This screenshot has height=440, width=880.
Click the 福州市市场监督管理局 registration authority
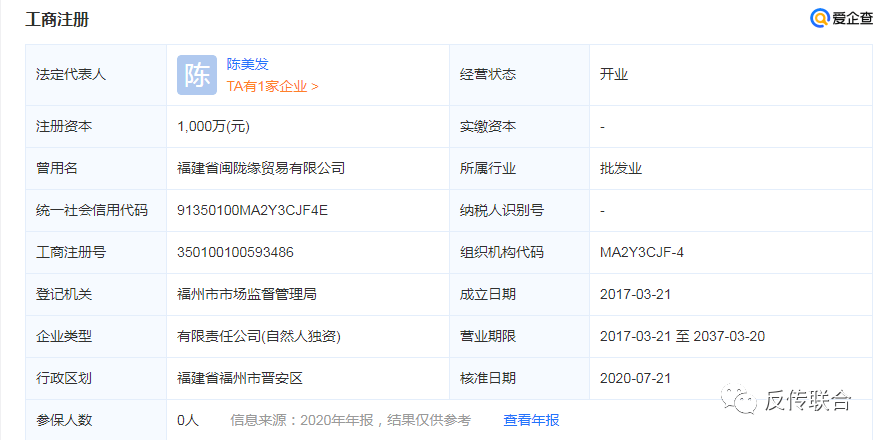click(247, 294)
